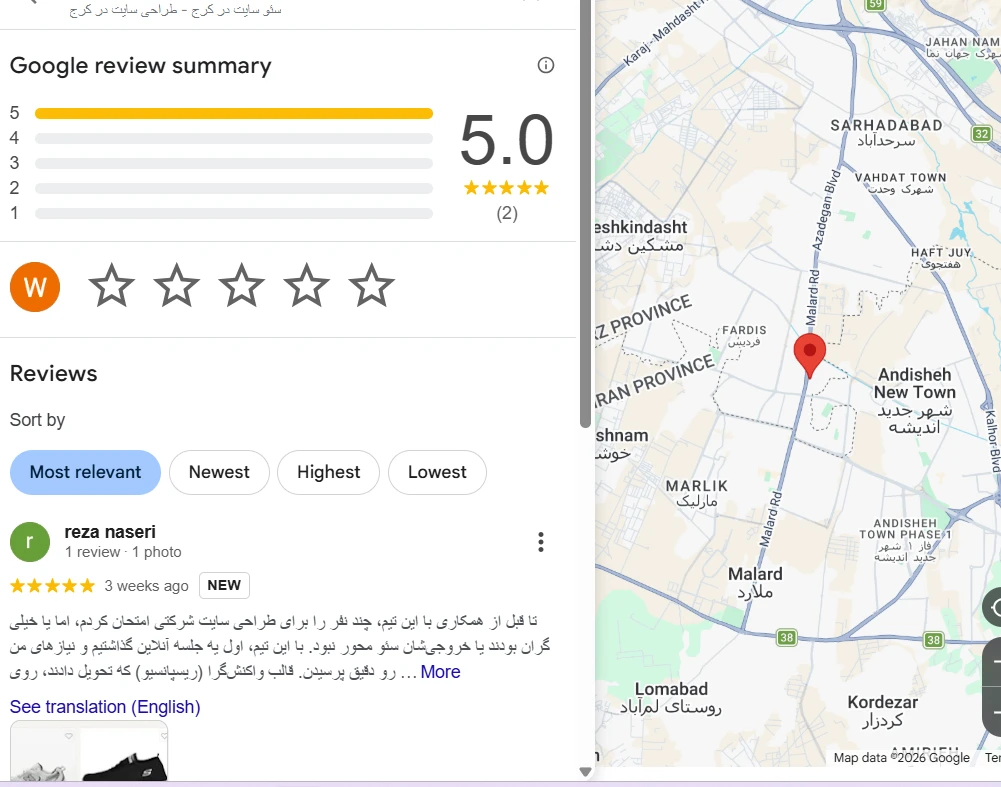The width and height of the screenshot is (1001, 787).
Task: Click the 5.0 rating score
Action: tap(507, 139)
